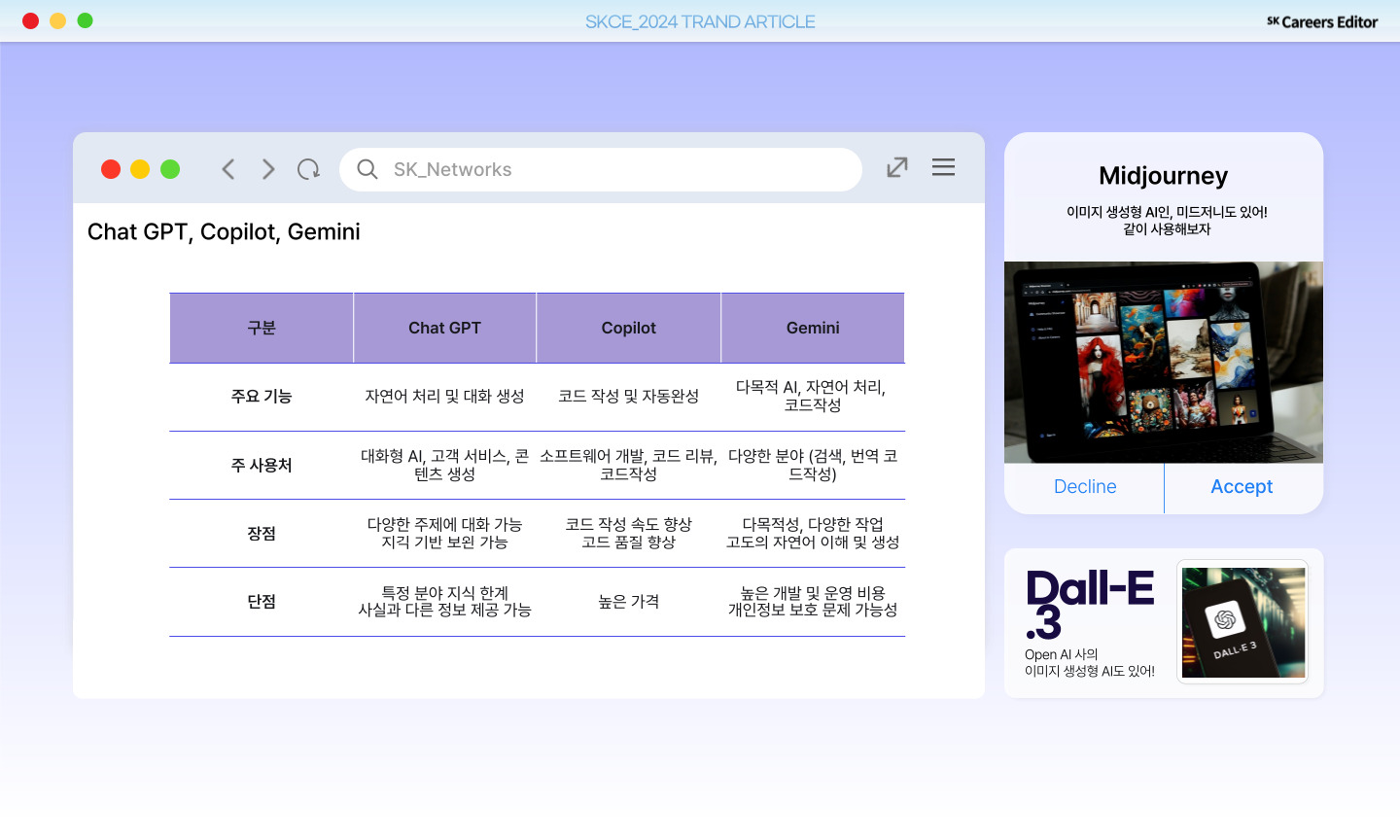Focus the SK_Networks address bar
Viewport: 1400px width, 840px height.
pyautogui.click(x=601, y=169)
